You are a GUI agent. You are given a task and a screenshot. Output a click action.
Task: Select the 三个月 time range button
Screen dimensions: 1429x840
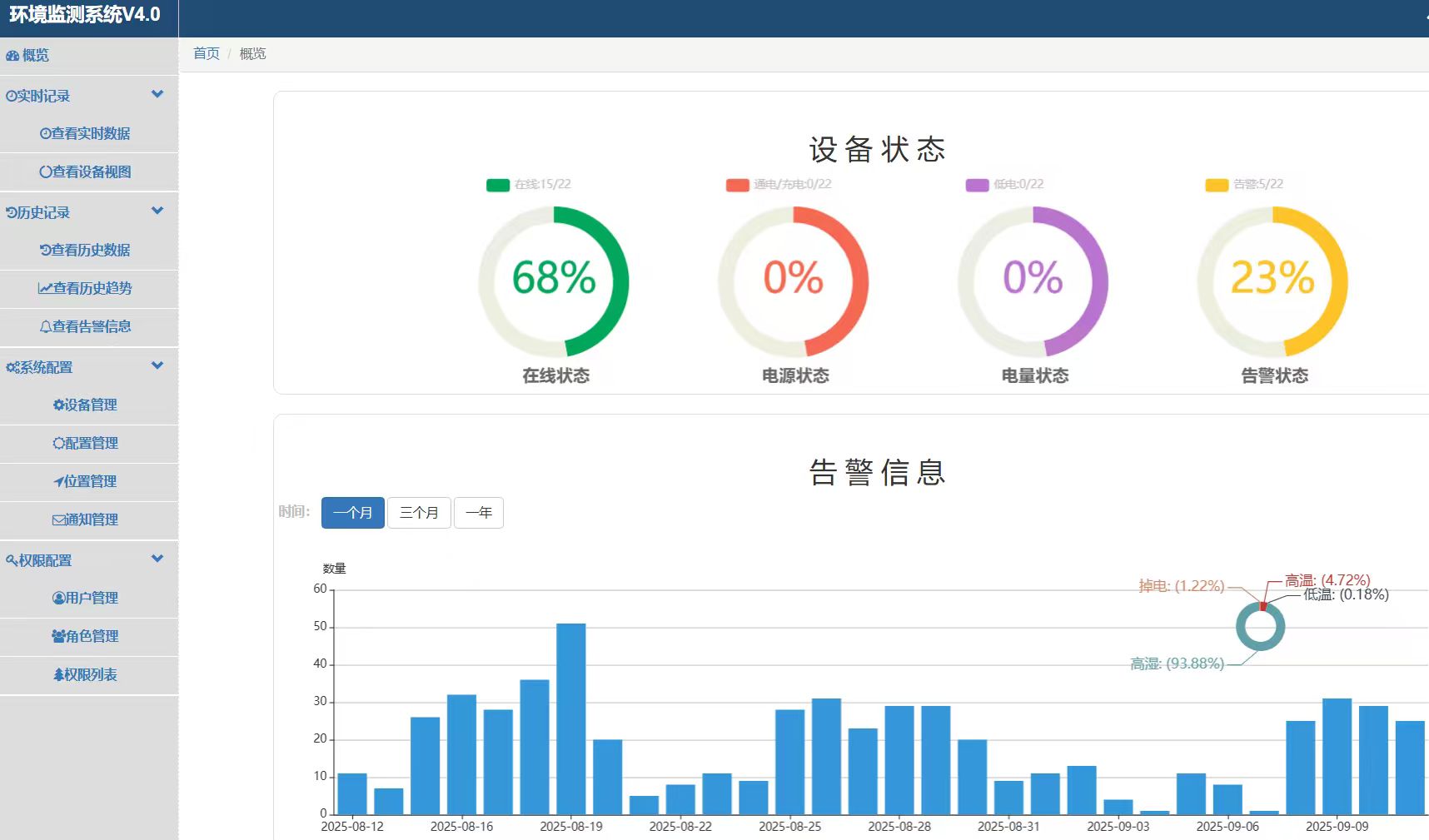coord(419,513)
